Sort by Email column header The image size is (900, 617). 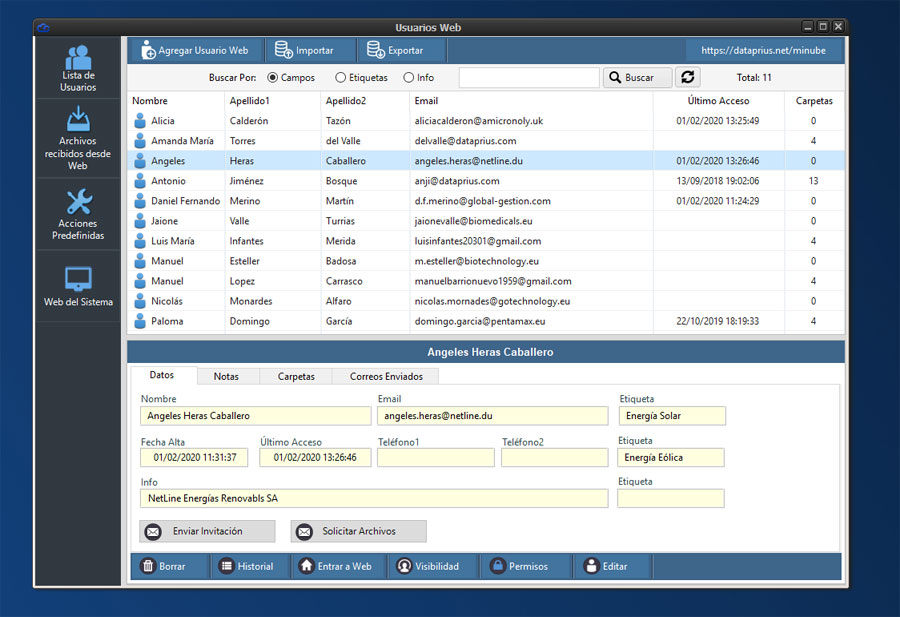pyautogui.click(x=426, y=100)
